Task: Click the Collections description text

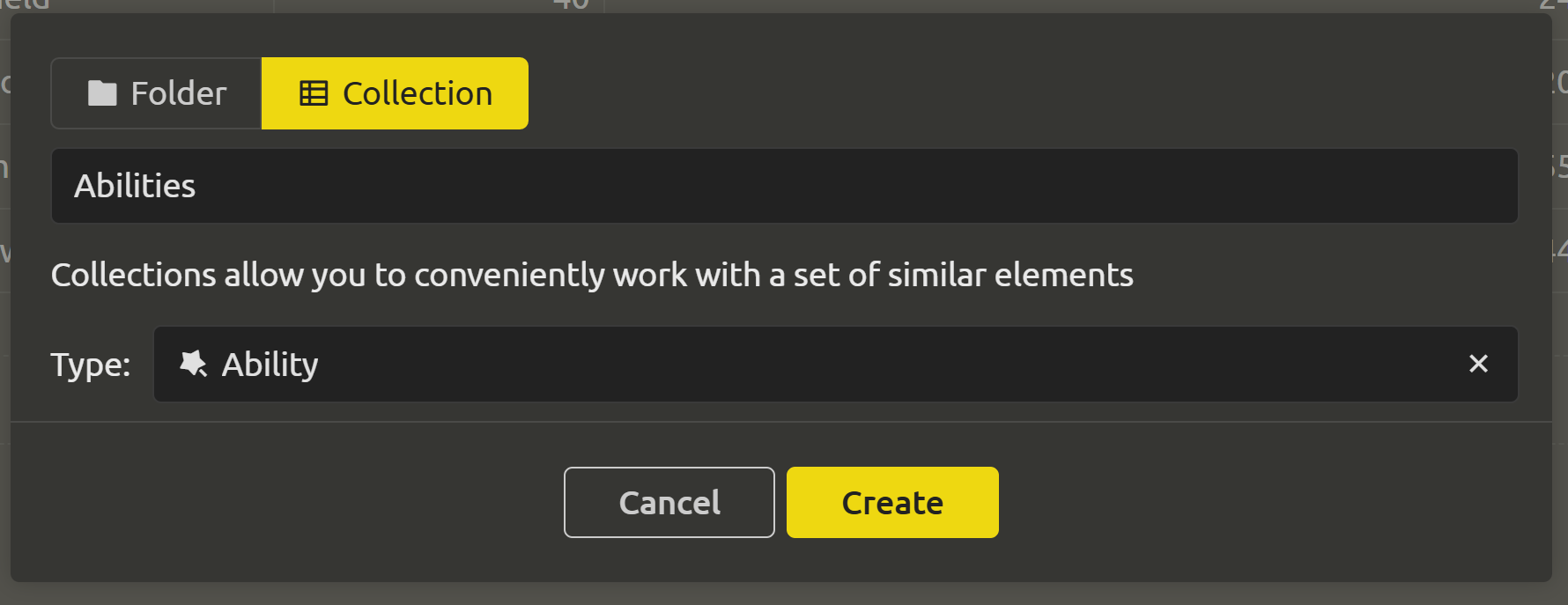Action: [592, 275]
